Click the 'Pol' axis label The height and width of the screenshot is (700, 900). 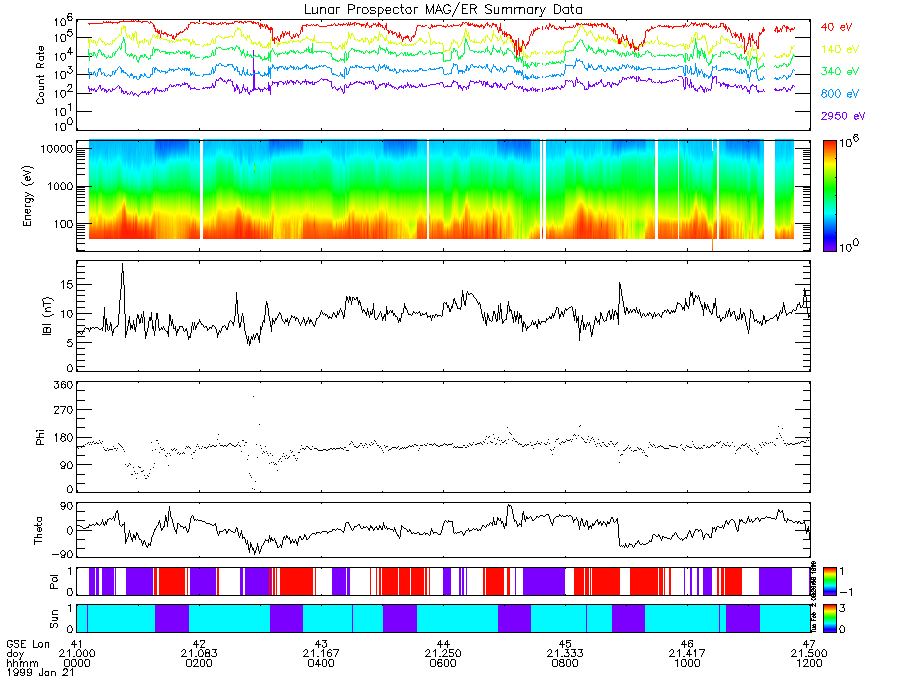tap(54, 582)
